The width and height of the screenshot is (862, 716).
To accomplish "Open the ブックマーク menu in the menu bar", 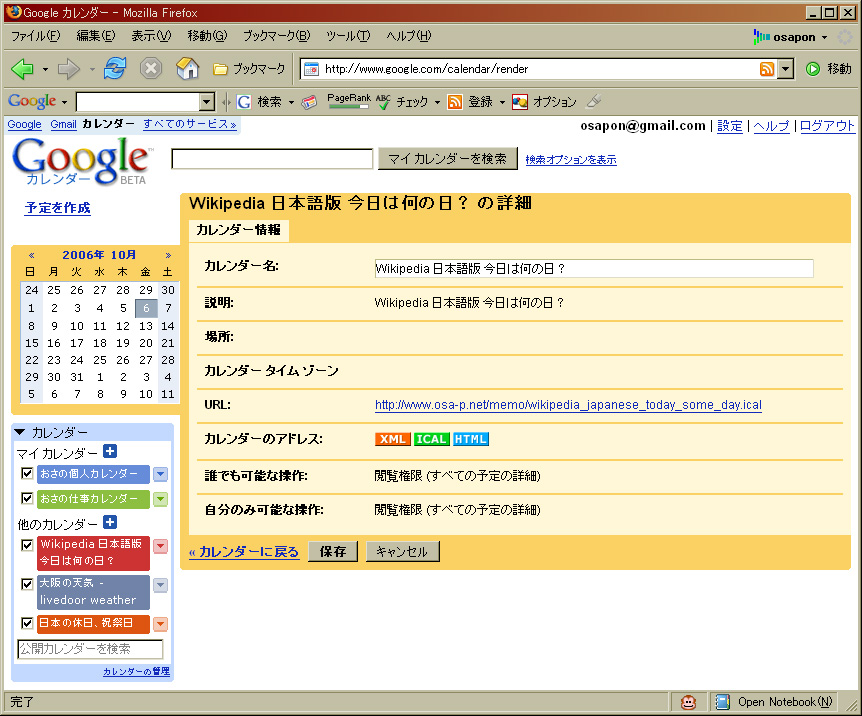I will [x=277, y=36].
